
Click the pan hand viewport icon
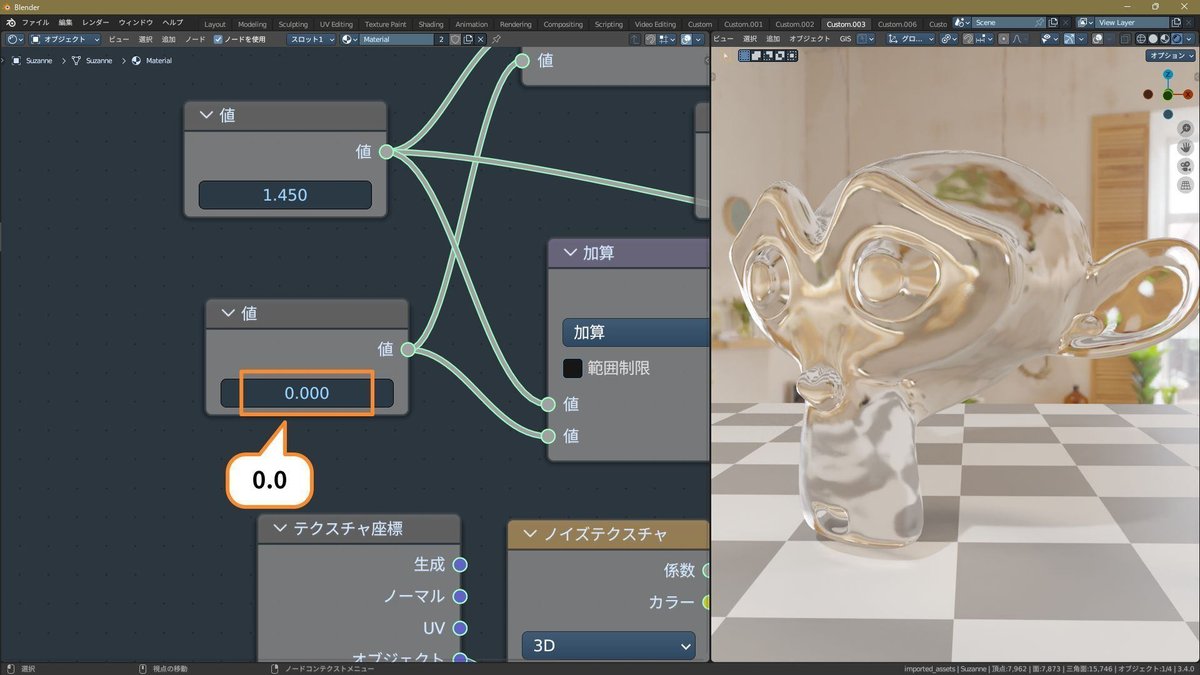(1185, 147)
